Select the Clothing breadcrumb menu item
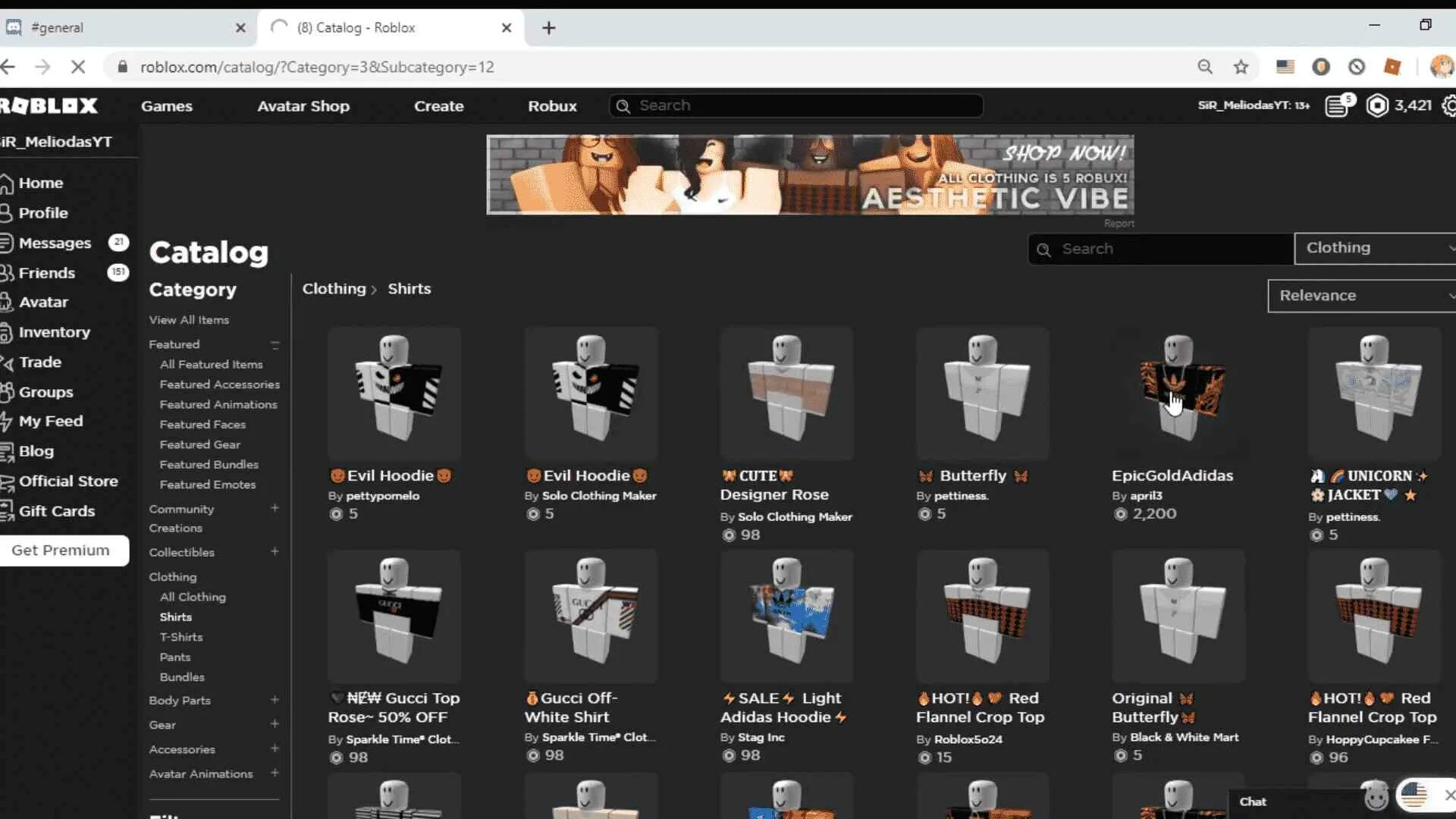Screen dimensions: 1456x819 (335, 288)
